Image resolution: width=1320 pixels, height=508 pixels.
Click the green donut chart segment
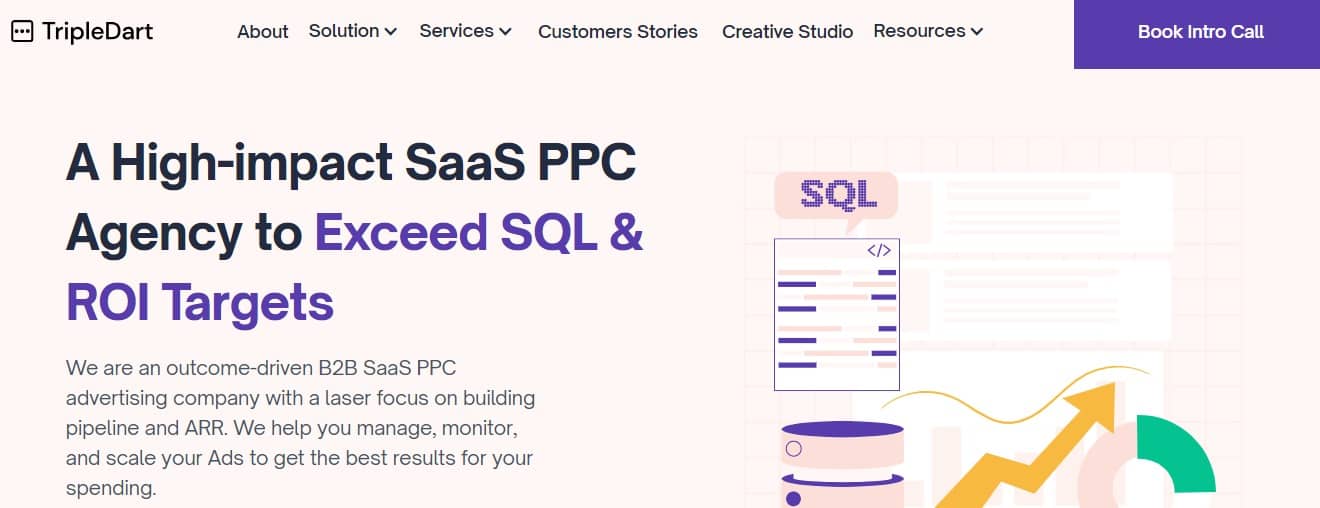pyautogui.click(x=1175, y=454)
